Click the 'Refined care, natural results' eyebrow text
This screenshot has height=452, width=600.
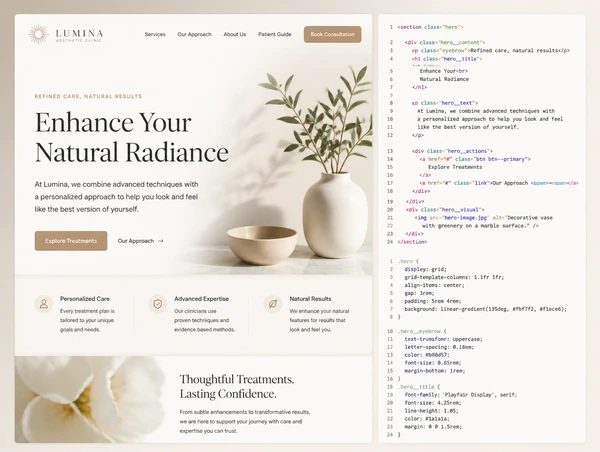tap(88, 96)
